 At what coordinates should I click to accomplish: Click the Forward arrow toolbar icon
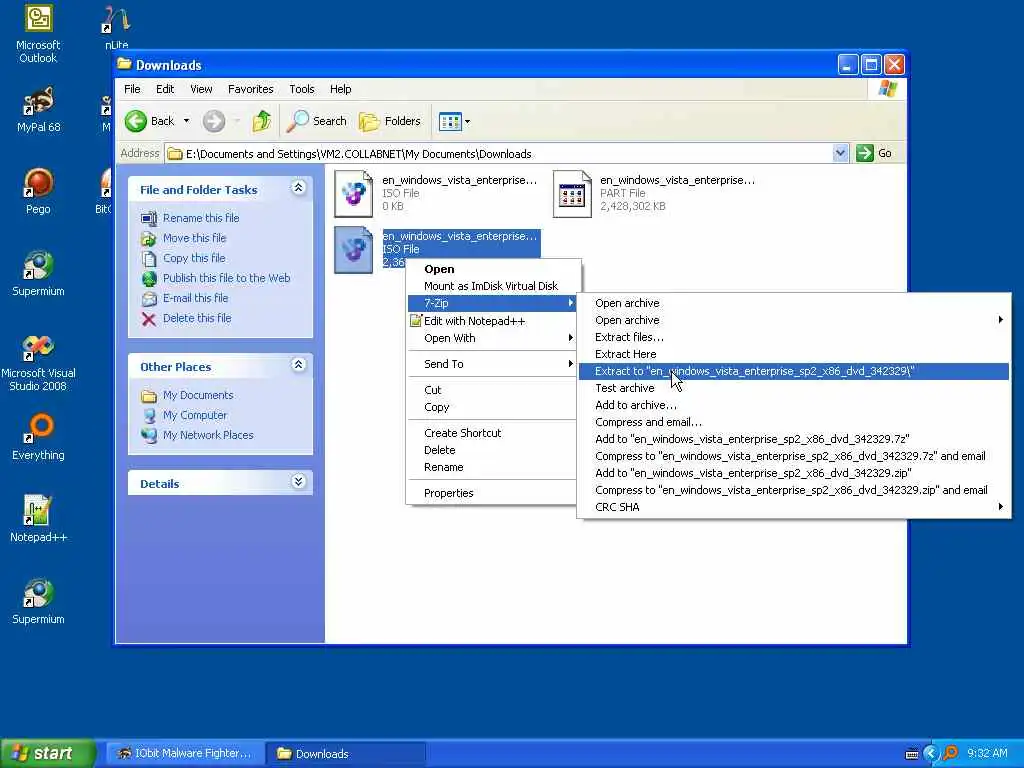pyautogui.click(x=214, y=121)
